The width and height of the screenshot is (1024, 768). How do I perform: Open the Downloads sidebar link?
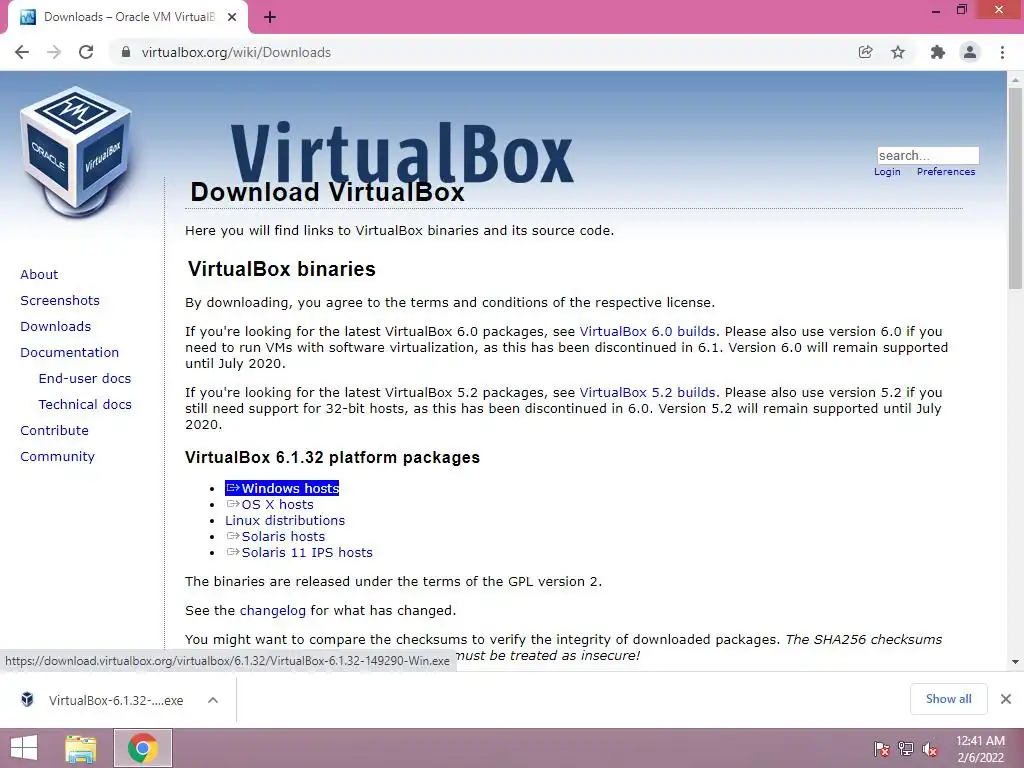(56, 327)
